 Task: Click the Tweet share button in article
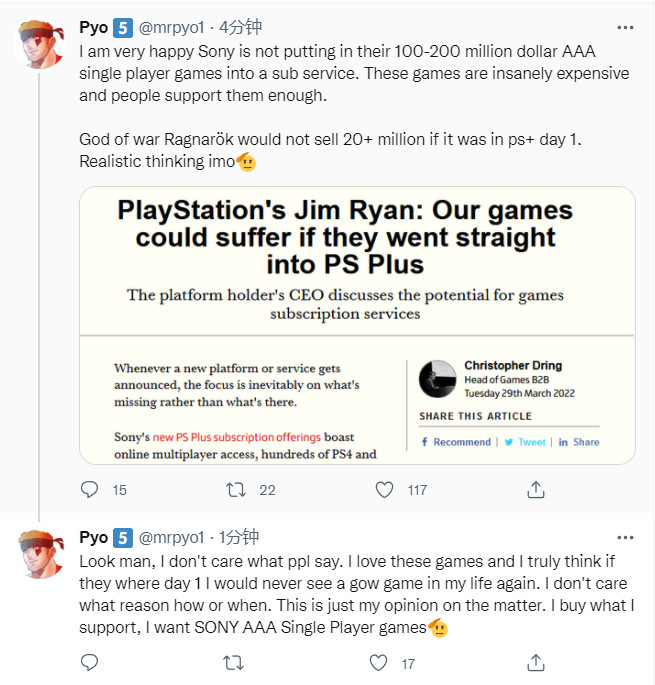pos(525,441)
